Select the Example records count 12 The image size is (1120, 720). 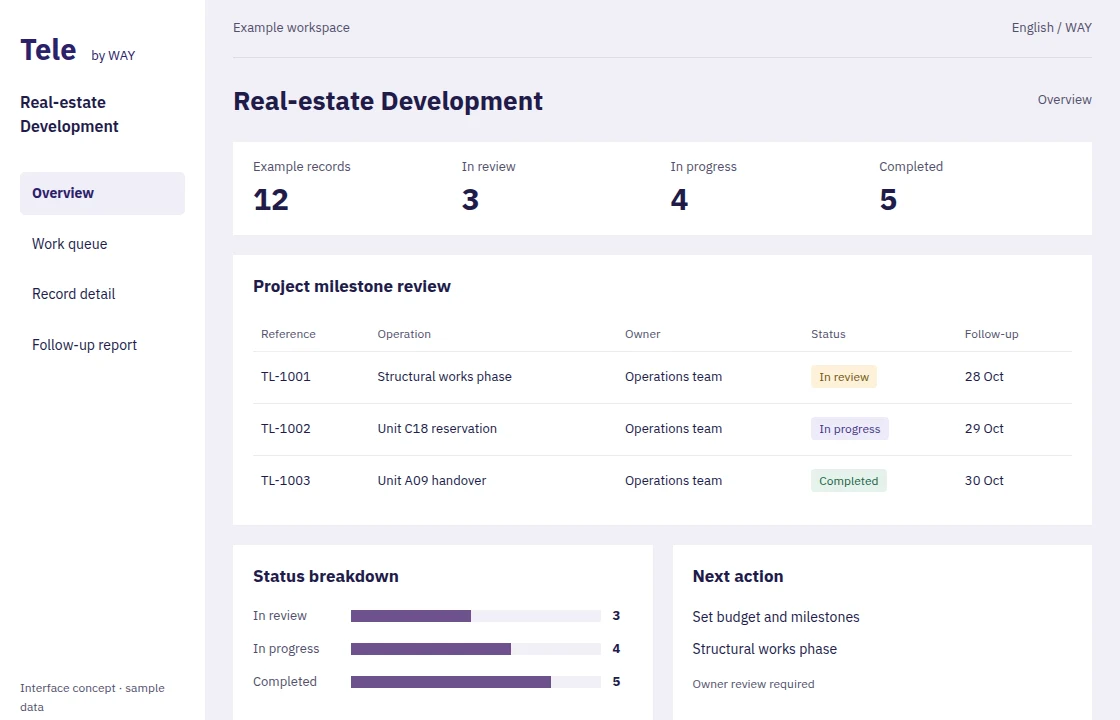tap(271, 199)
